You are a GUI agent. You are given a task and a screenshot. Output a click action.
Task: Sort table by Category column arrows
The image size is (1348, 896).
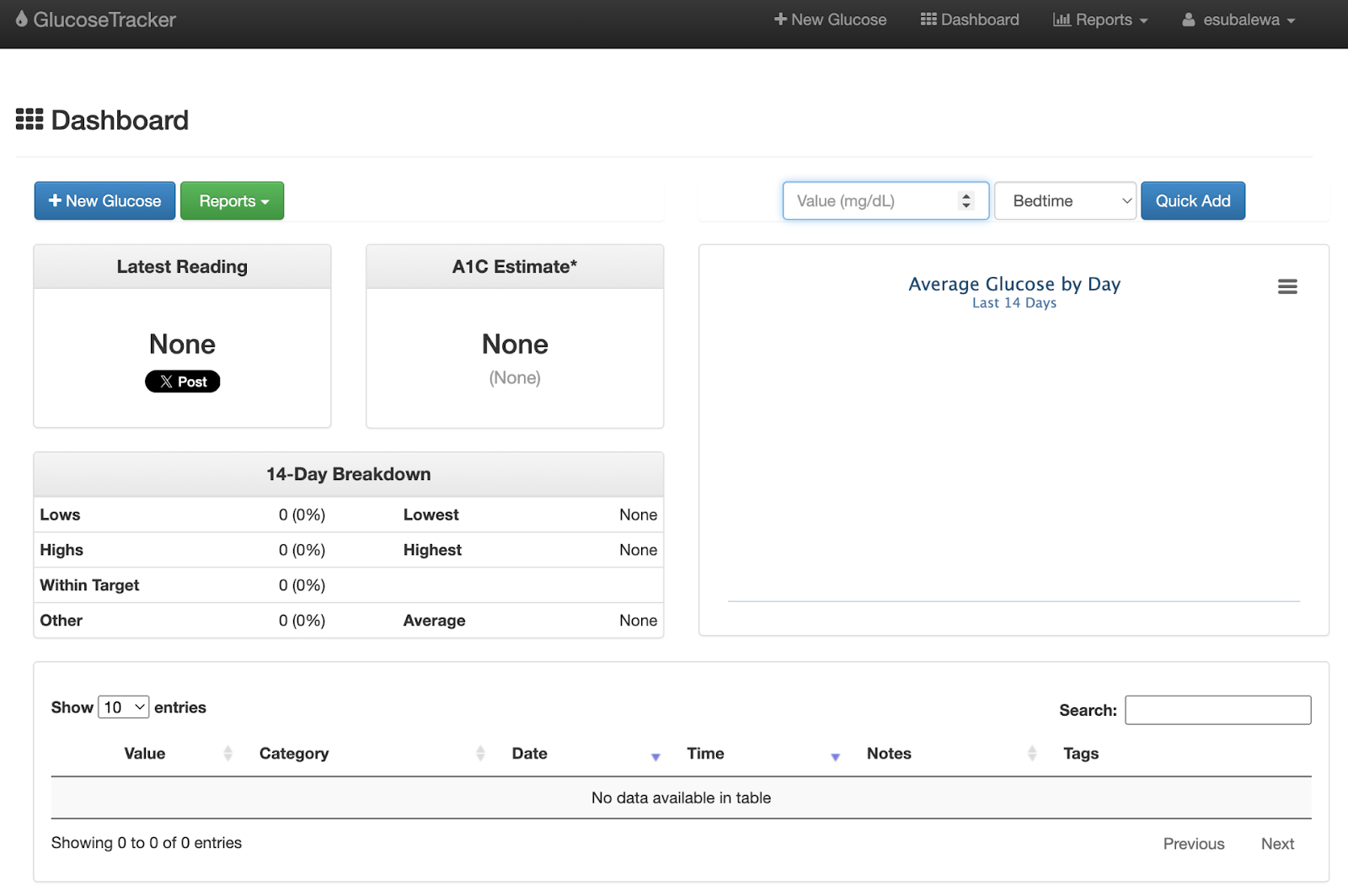480,754
